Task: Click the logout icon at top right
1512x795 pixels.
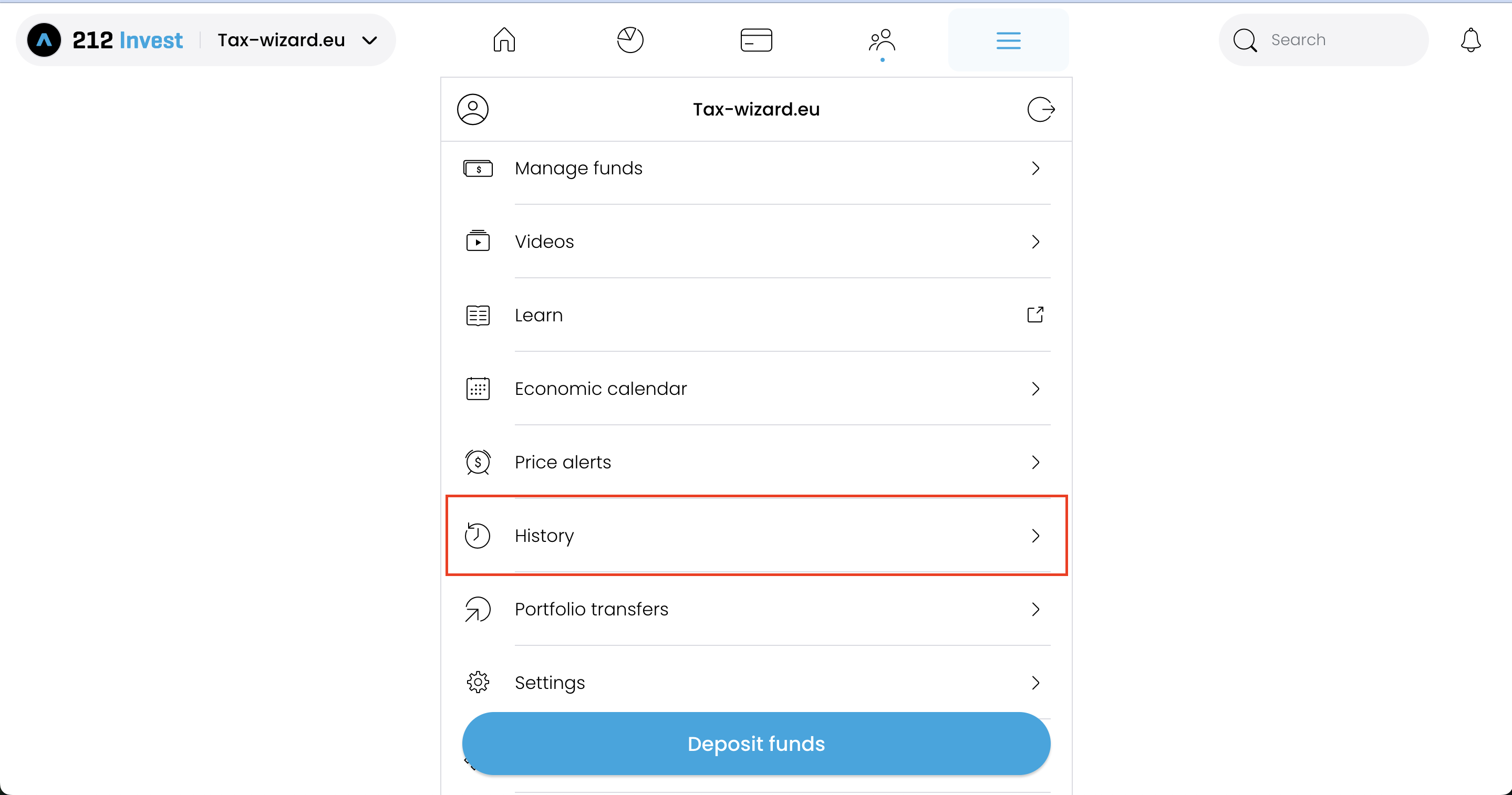Action: (x=1040, y=110)
